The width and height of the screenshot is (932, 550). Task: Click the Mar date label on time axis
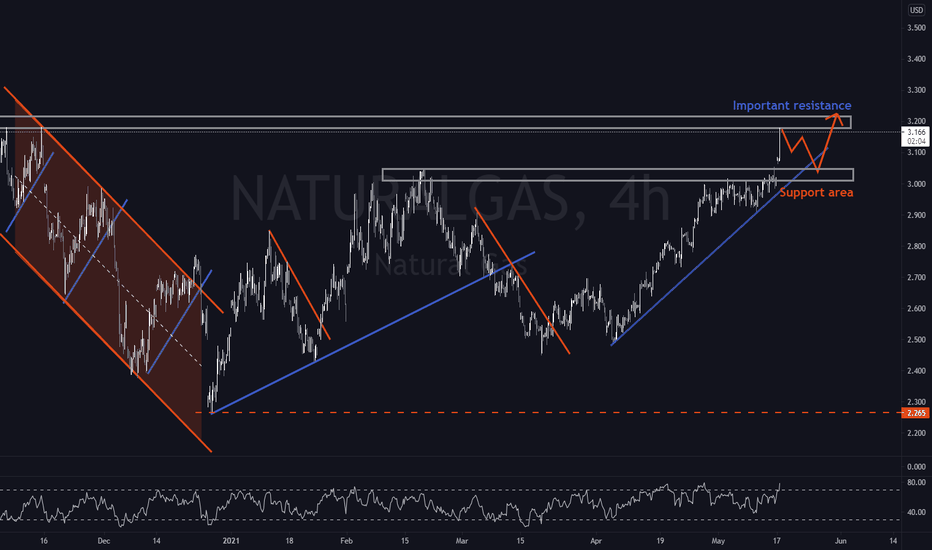coord(462,541)
